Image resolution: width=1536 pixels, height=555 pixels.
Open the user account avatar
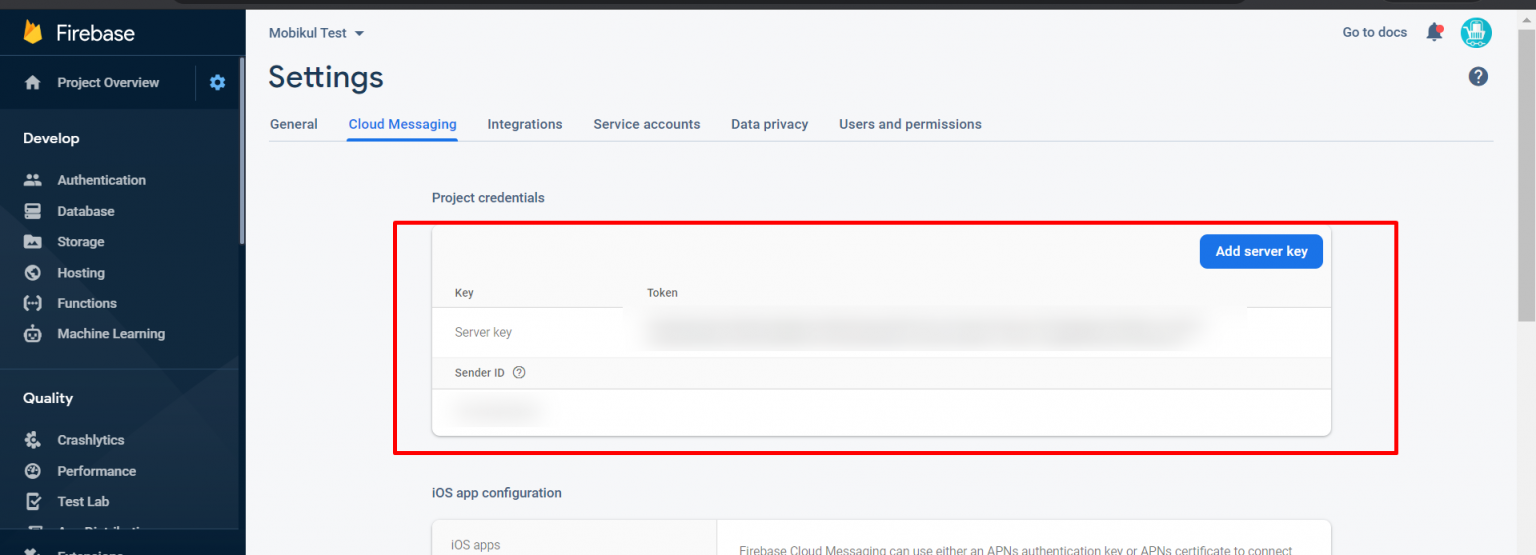click(x=1476, y=33)
